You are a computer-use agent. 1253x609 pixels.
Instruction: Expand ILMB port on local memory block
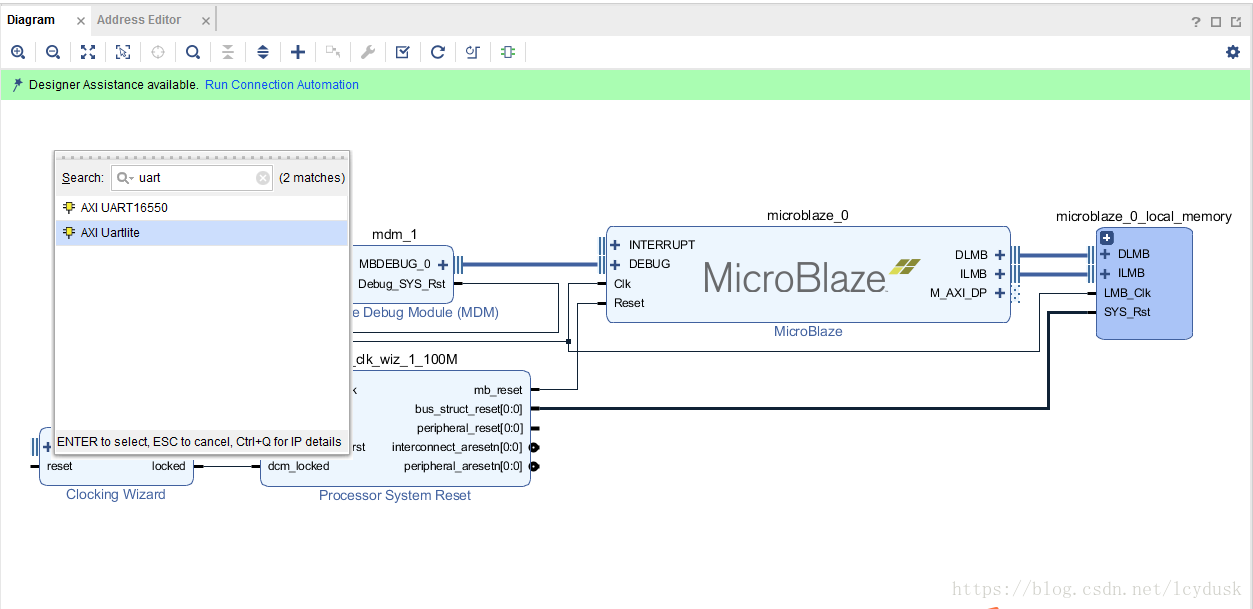pyautogui.click(x=1105, y=273)
